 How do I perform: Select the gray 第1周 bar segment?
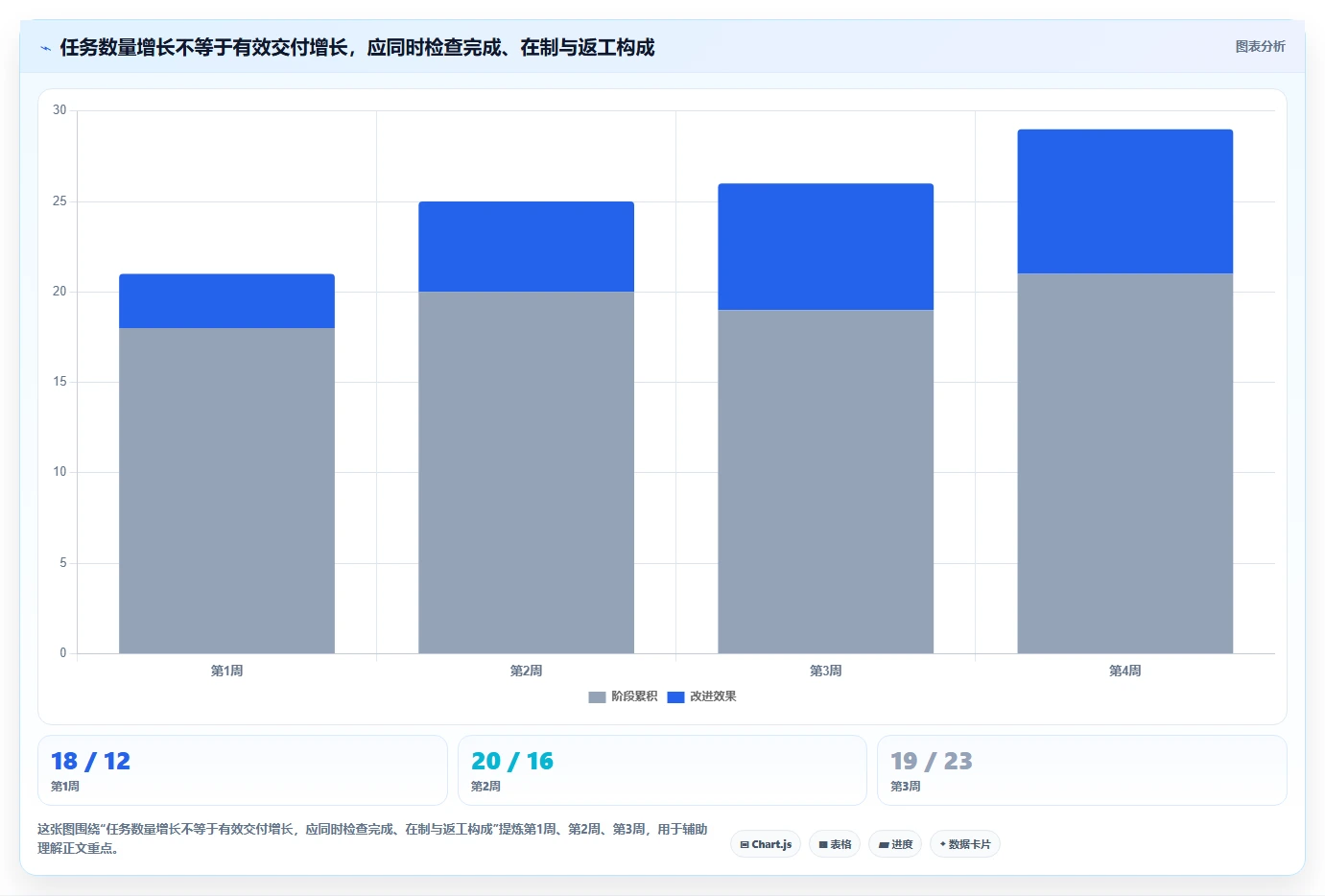(x=226, y=491)
